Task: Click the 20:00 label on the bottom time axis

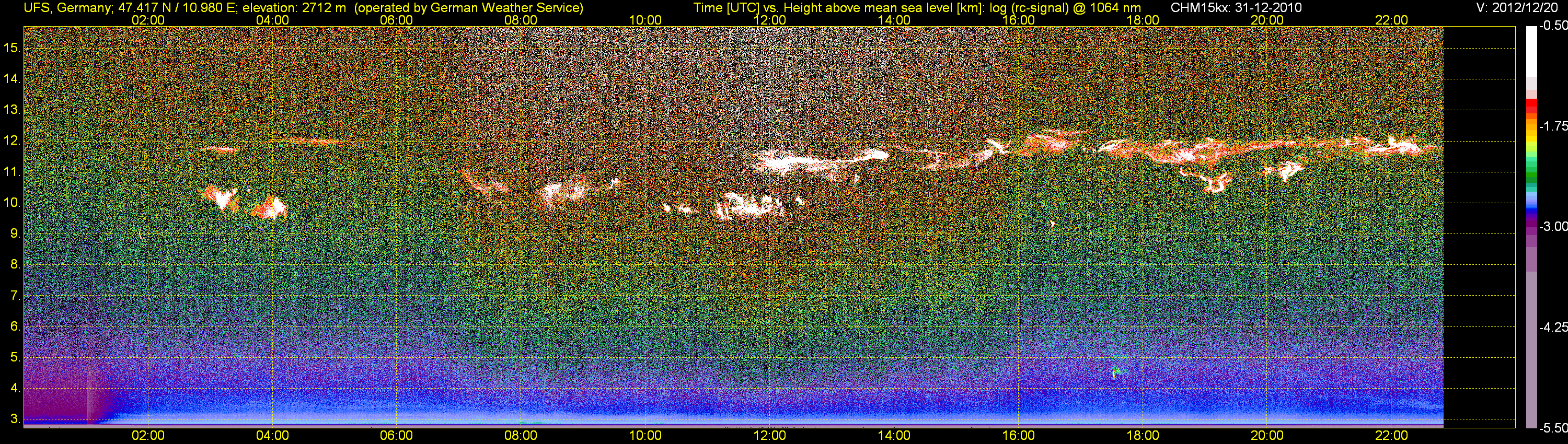Action: 1267,436
